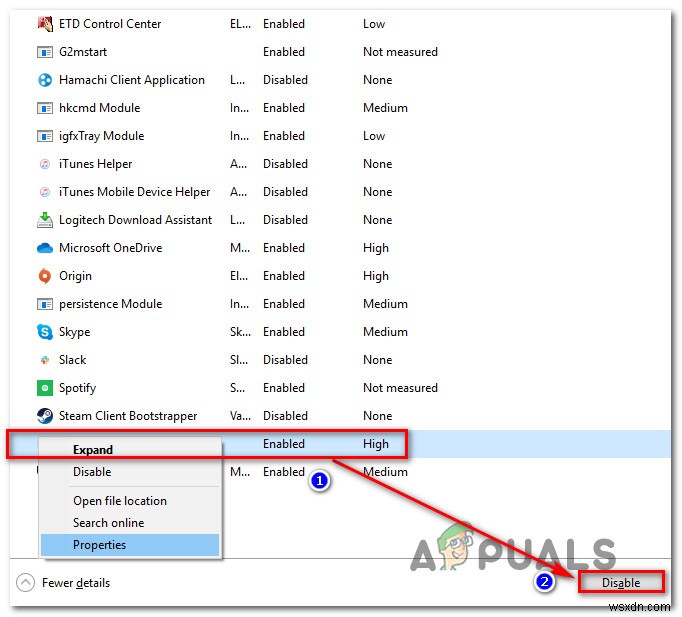Click the High impact of highlighted row
Screen dimensions: 682x617
point(376,444)
